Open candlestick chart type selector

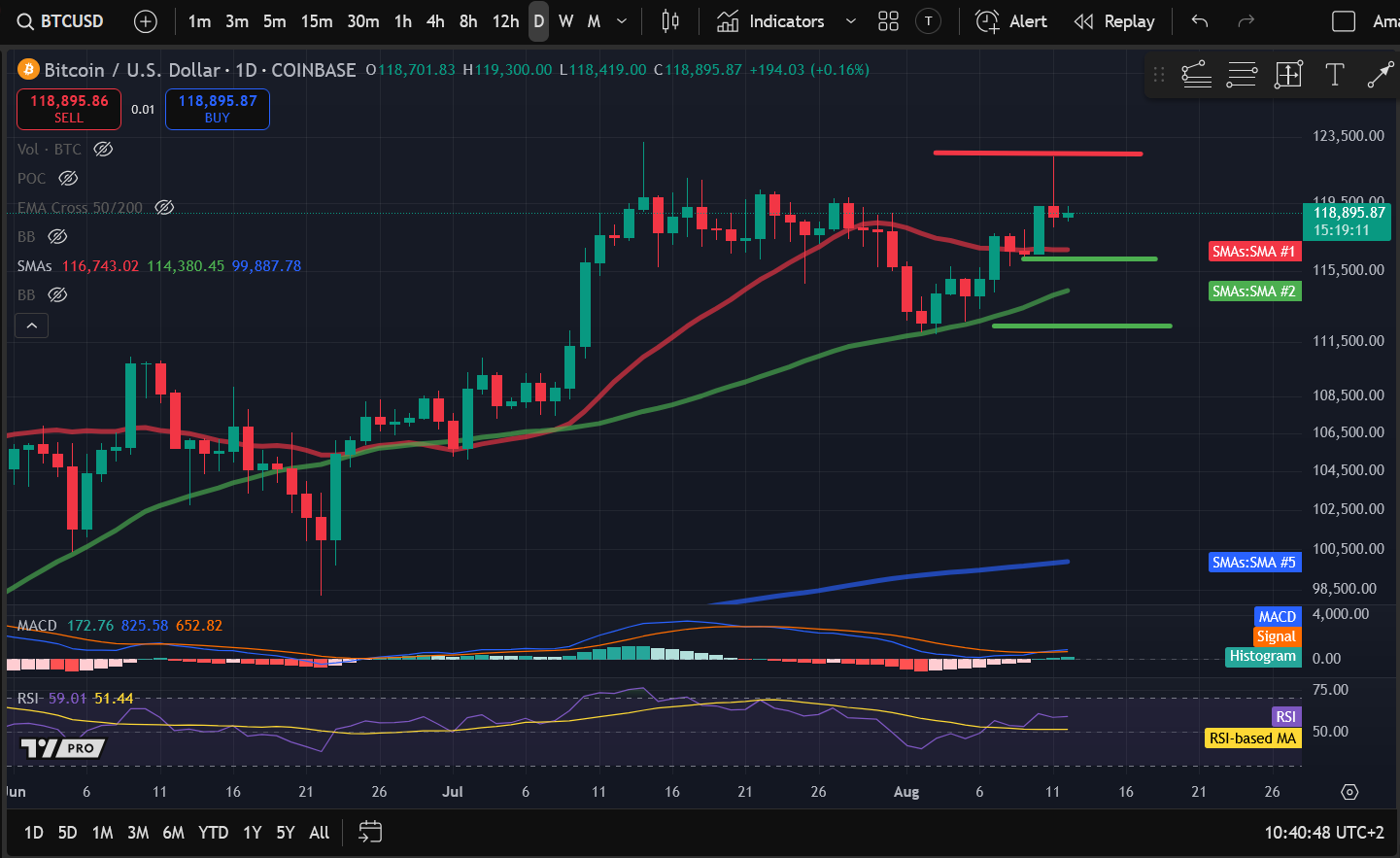[x=670, y=21]
